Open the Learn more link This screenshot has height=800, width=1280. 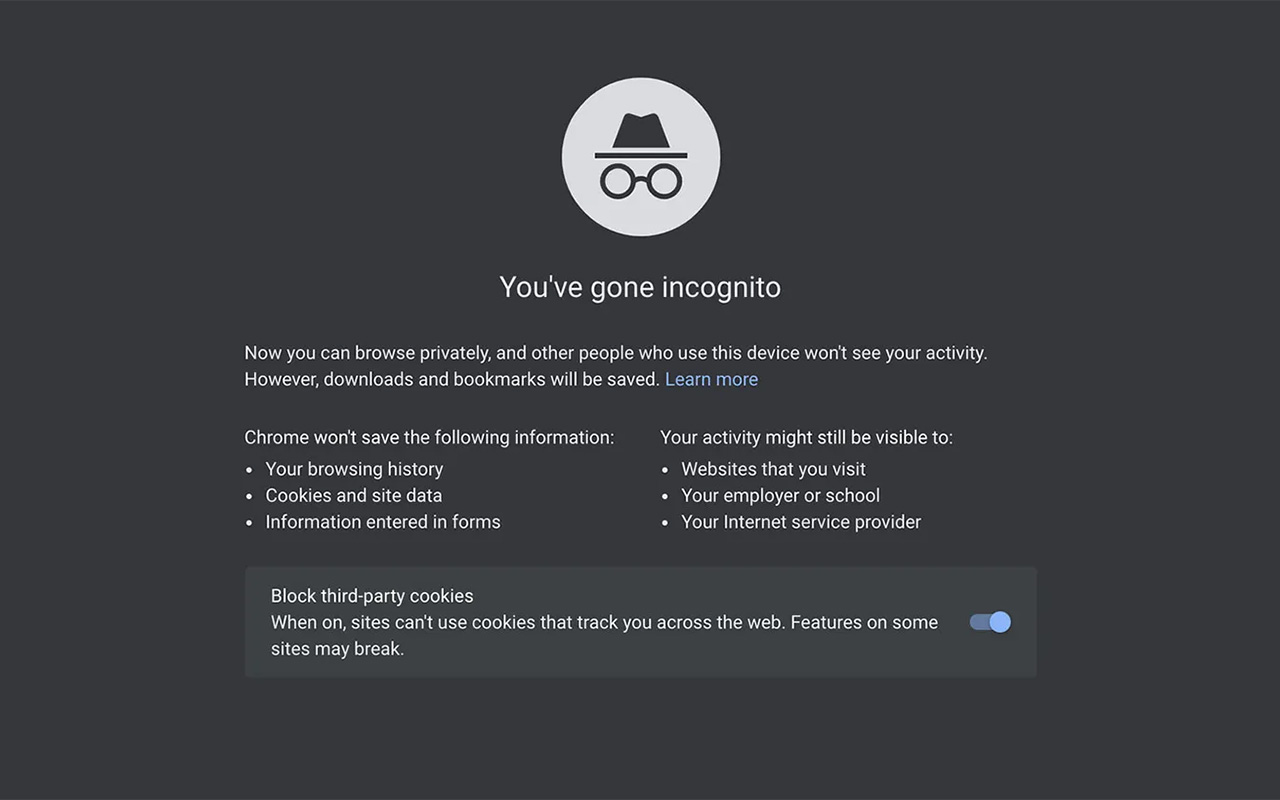[711, 379]
